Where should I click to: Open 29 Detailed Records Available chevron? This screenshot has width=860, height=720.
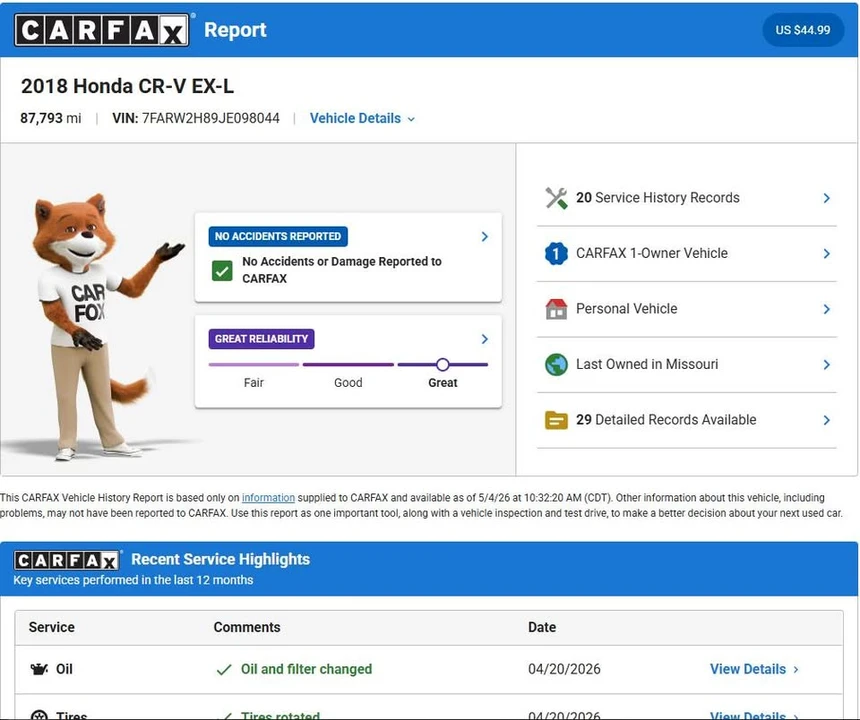click(x=827, y=420)
